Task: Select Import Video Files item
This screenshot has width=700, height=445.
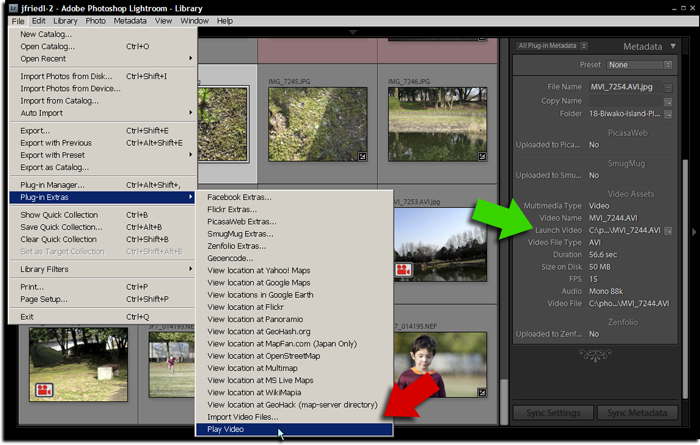Action: point(294,417)
